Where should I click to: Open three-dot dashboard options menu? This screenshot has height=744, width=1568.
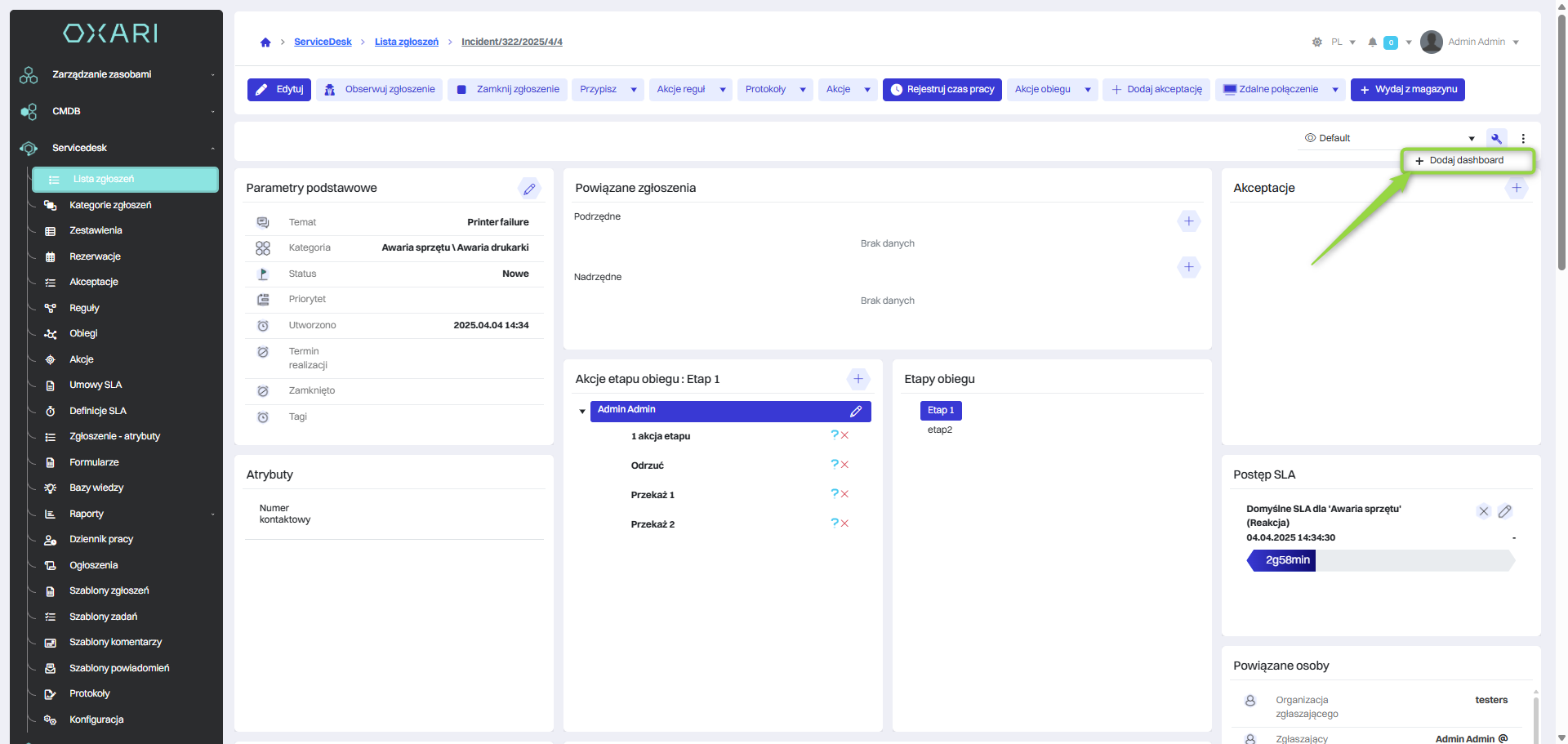pos(1523,138)
